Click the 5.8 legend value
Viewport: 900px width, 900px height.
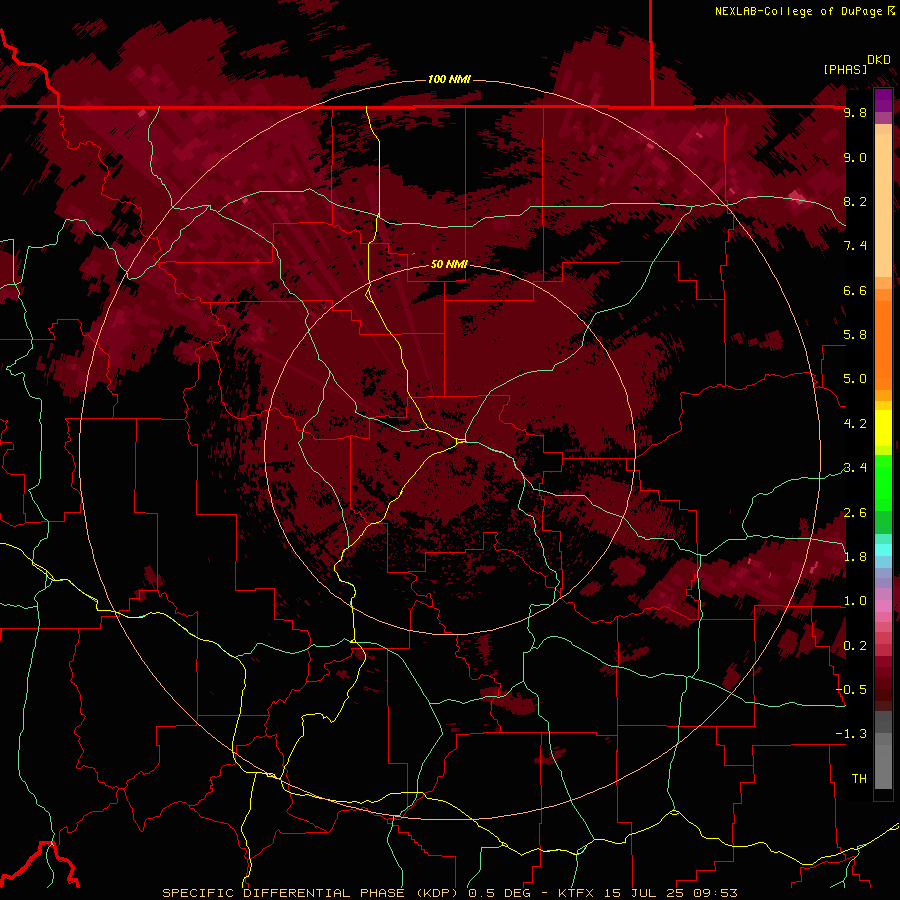coord(855,335)
